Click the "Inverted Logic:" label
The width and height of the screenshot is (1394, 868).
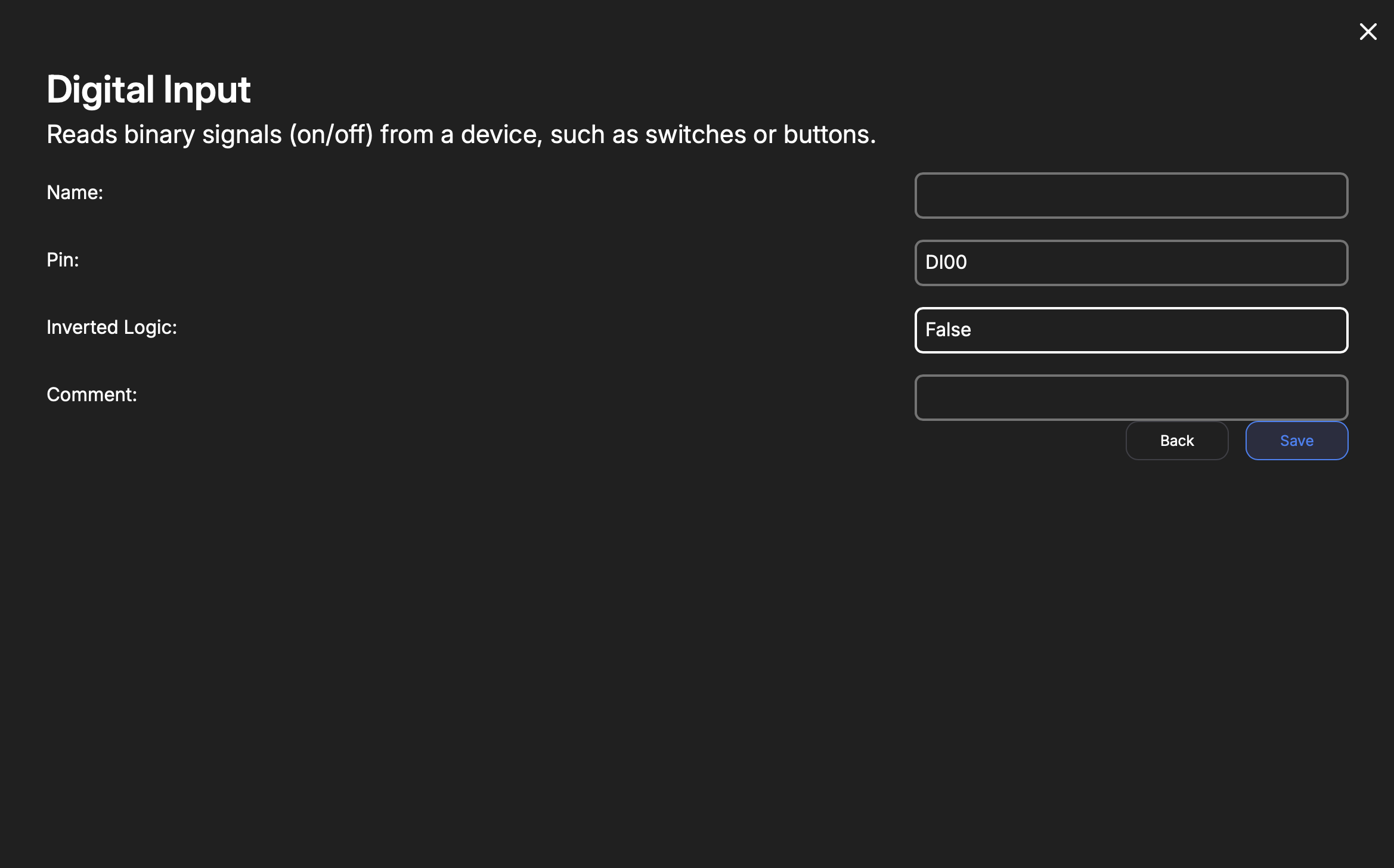111,327
